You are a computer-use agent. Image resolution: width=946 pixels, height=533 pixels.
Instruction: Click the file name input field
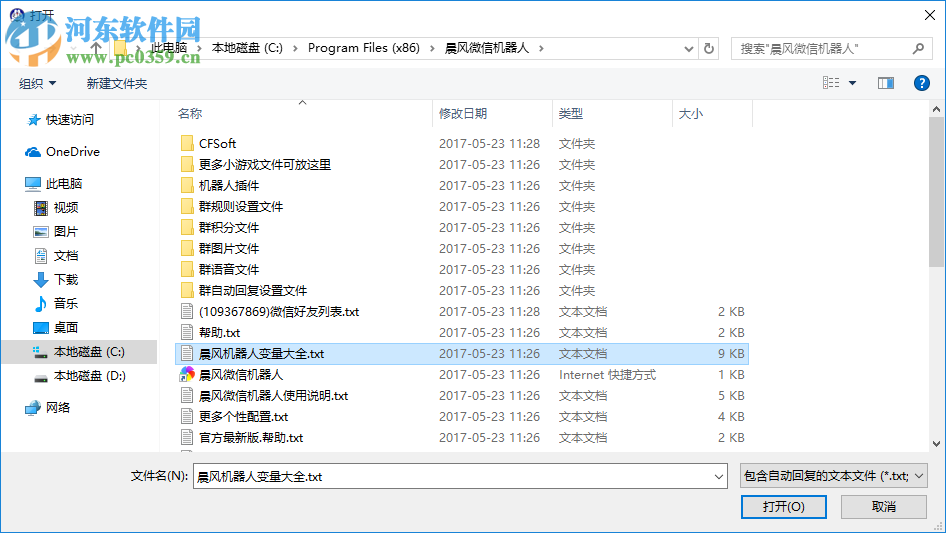(454, 476)
